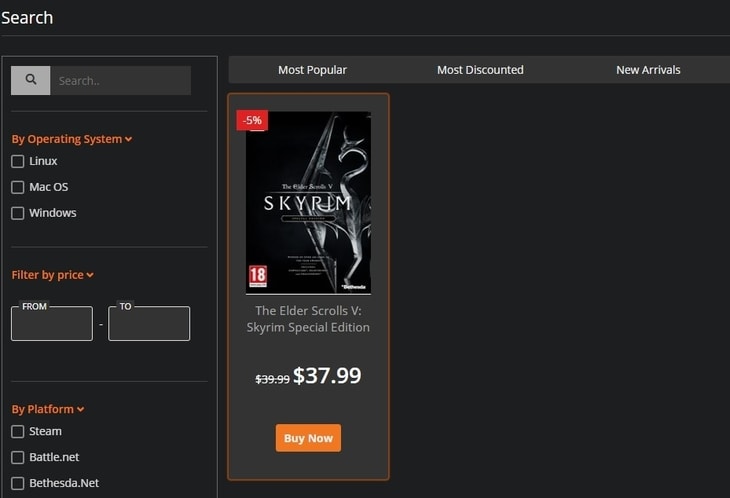Click the crossed-out $39.99 price
730x498 pixels.
coord(272,379)
